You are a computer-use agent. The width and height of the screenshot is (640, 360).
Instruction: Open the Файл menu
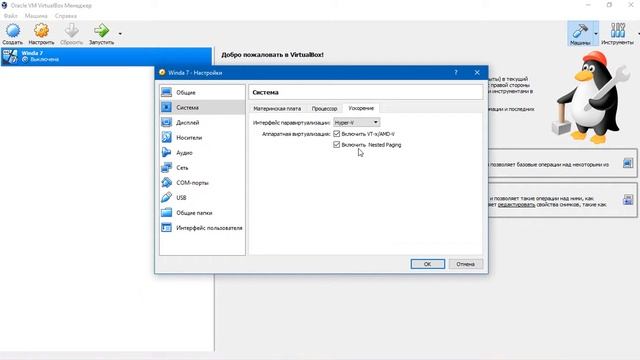[x=11, y=16]
